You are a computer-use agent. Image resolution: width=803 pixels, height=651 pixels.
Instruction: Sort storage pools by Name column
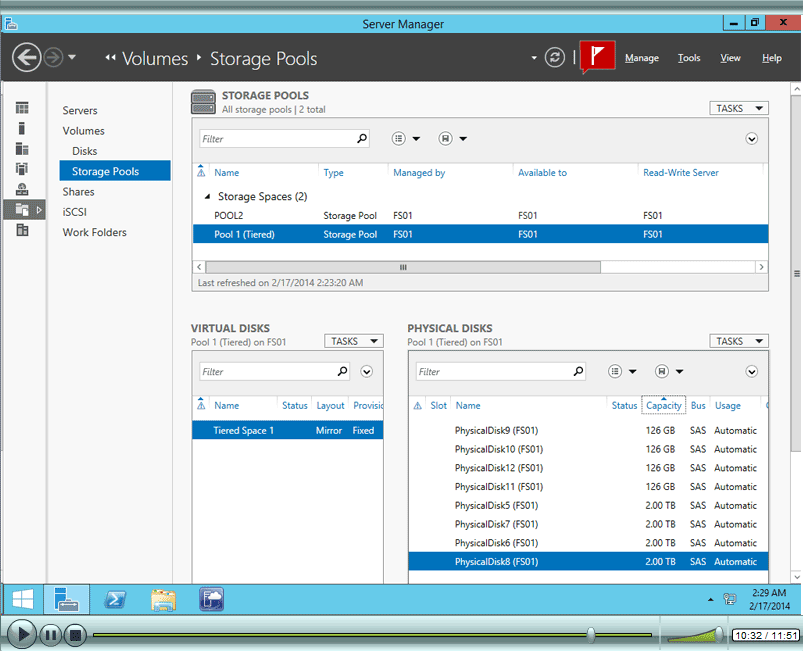(226, 173)
